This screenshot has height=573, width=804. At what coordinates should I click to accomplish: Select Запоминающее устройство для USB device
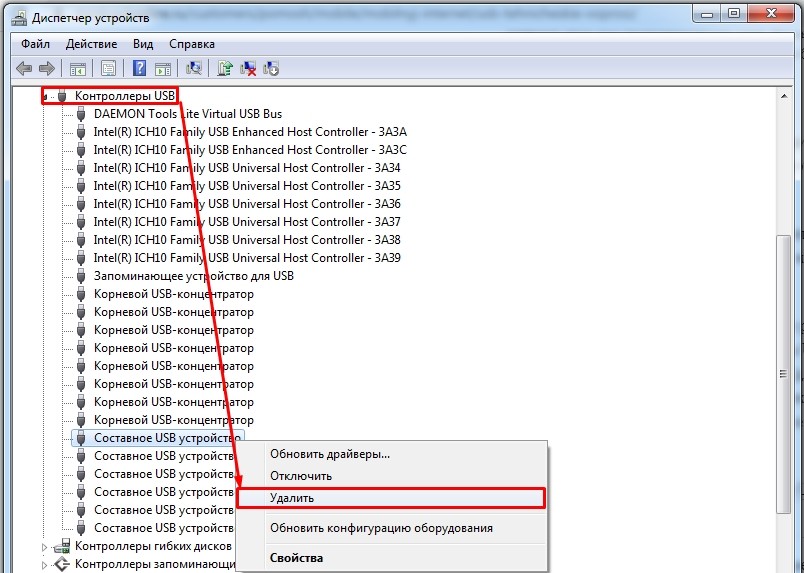click(x=193, y=276)
